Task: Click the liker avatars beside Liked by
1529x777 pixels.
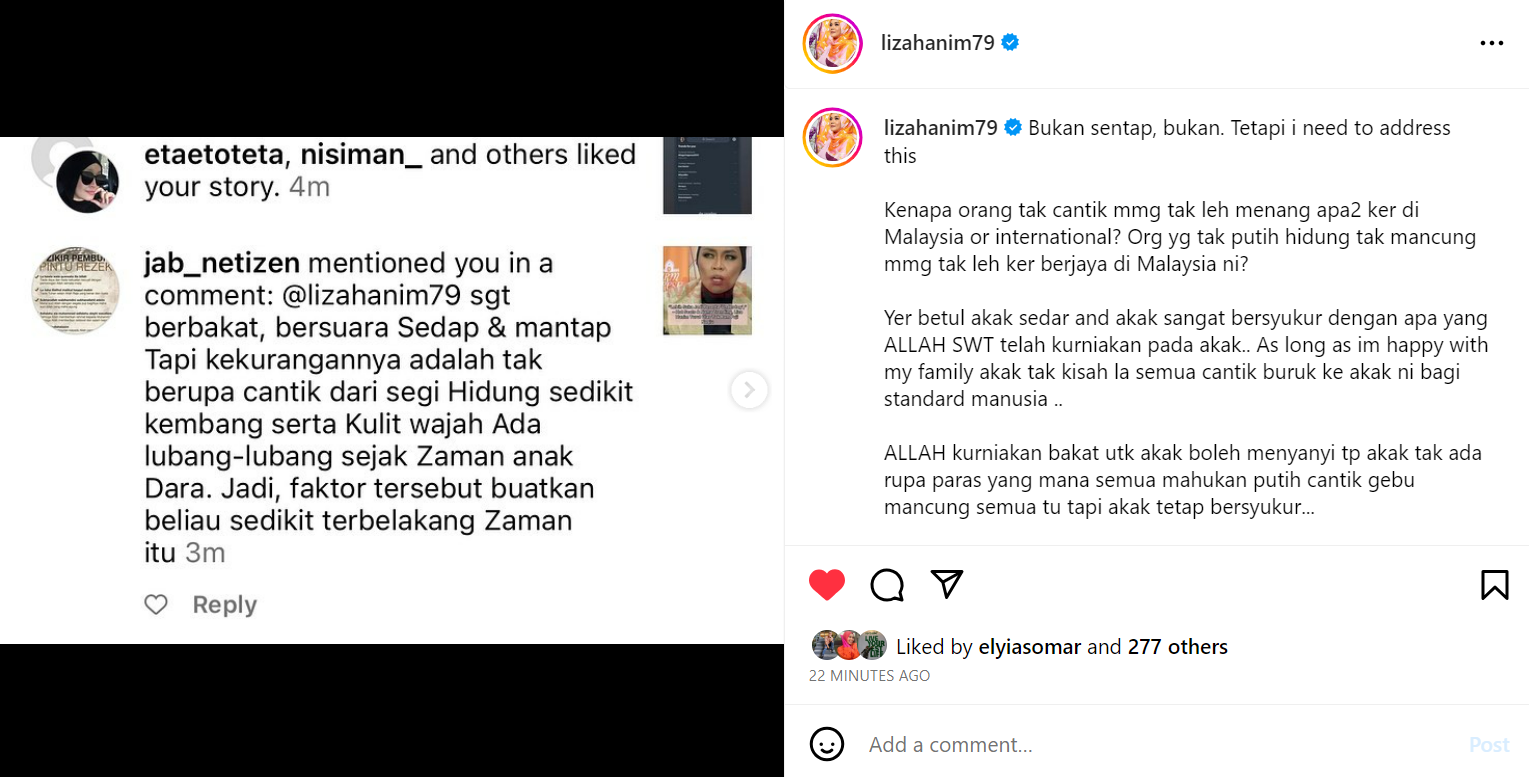Action: [x=849, y=646]
